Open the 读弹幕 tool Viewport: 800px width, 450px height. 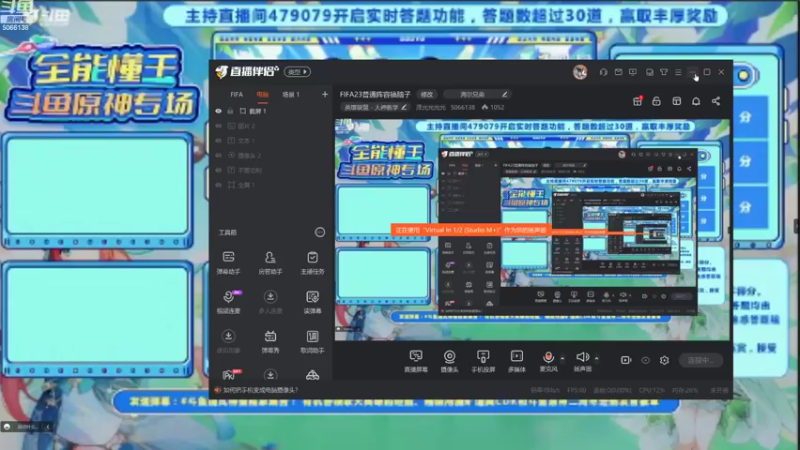pos(312,302)
